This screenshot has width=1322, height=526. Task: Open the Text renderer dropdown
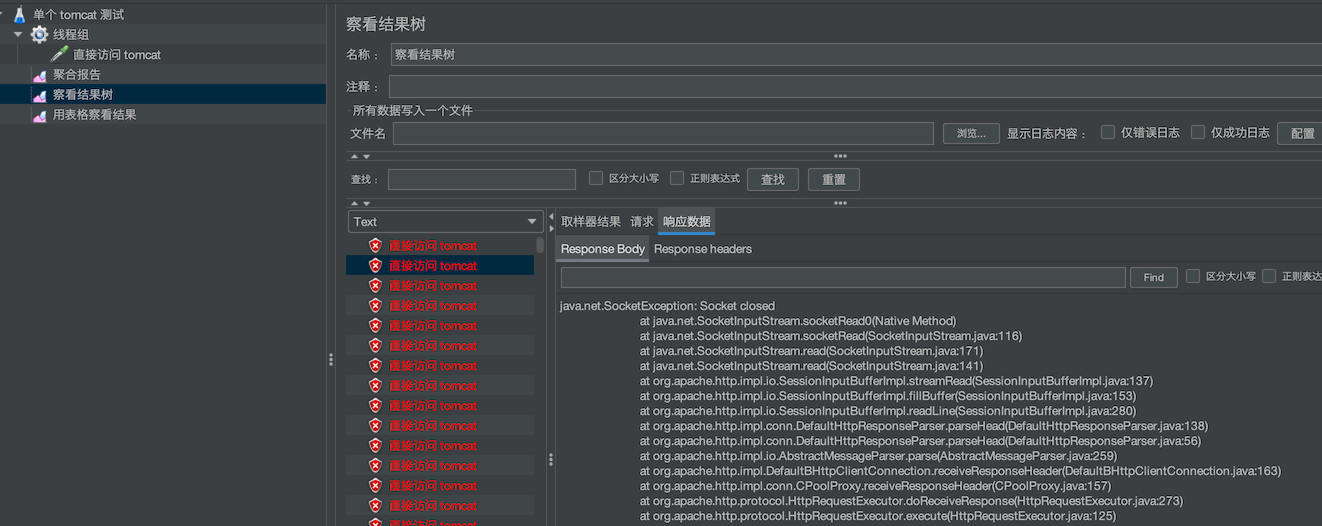point(444,222)
